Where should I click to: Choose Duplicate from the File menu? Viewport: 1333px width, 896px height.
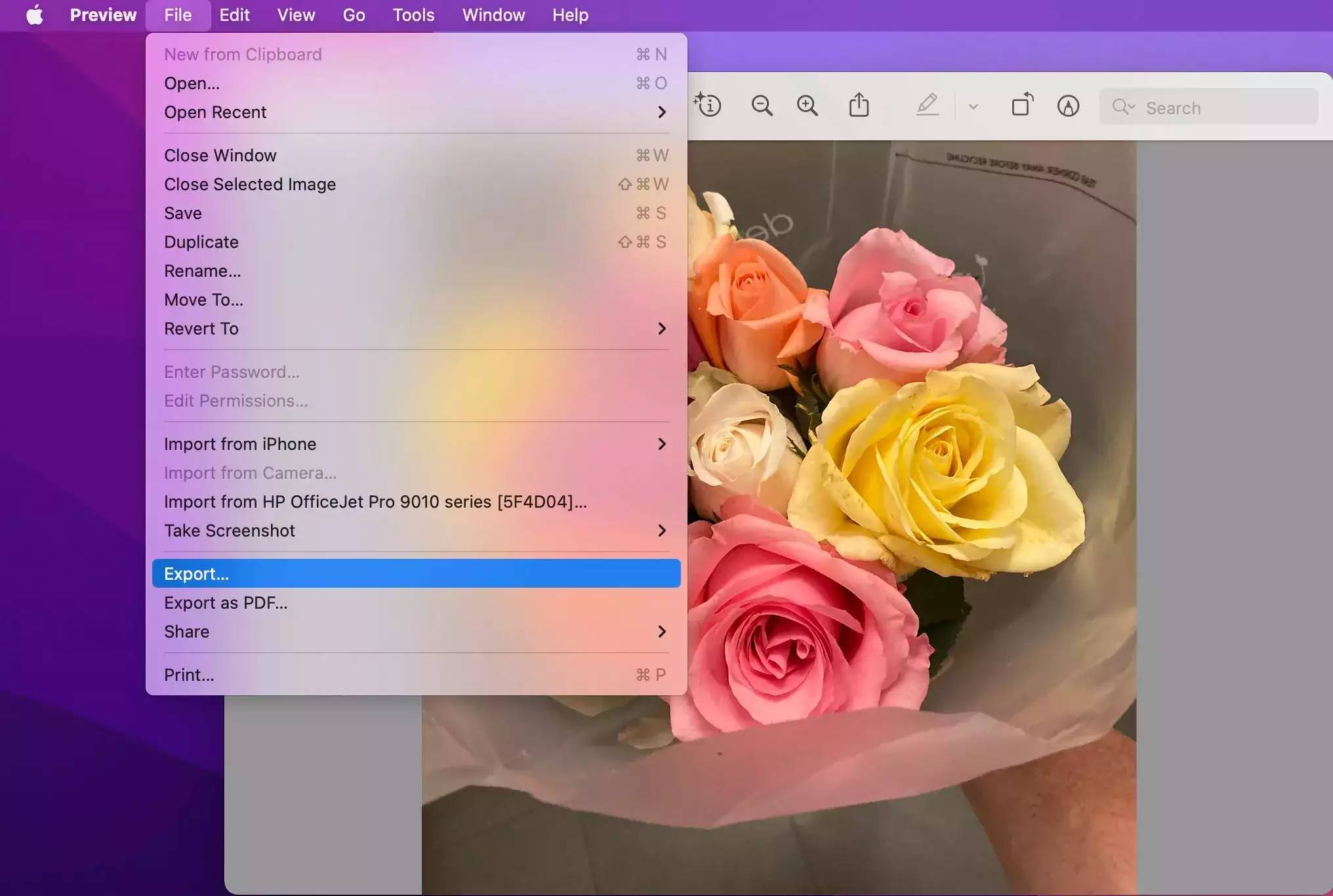201,242
